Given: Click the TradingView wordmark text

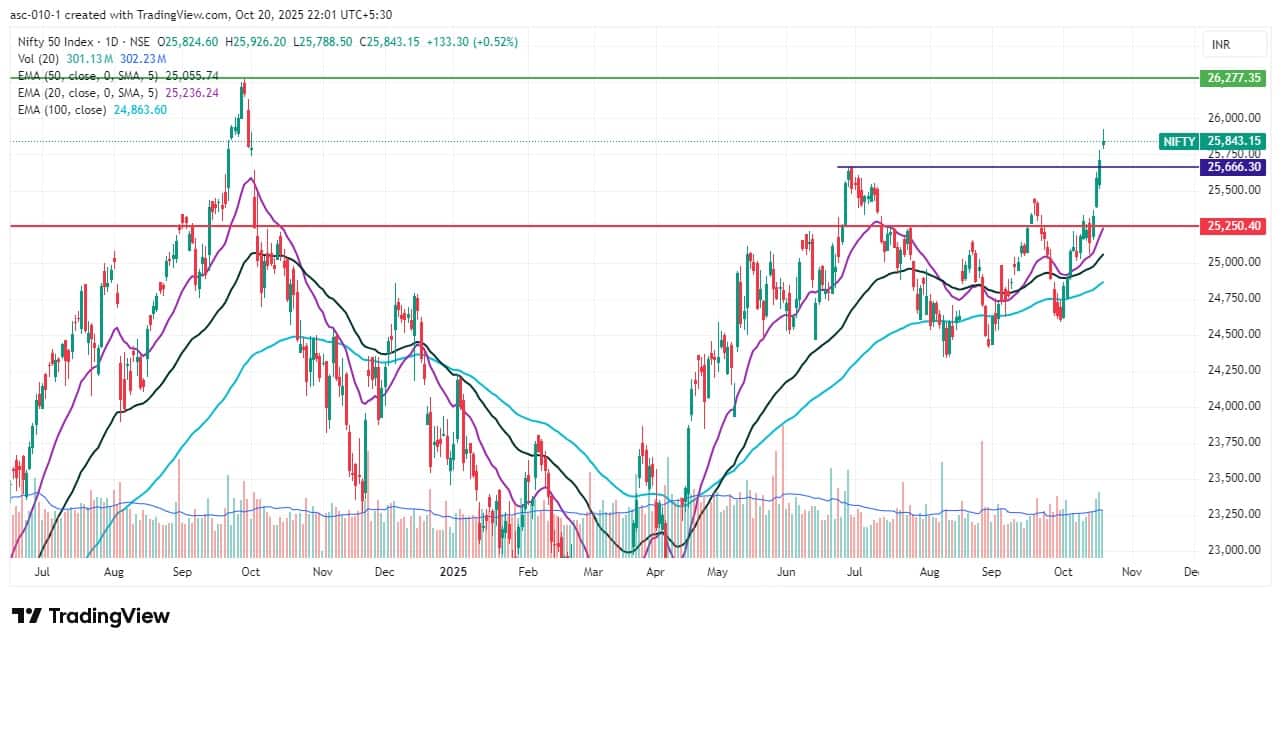Looking at the screenshot, I should [108, 616].
